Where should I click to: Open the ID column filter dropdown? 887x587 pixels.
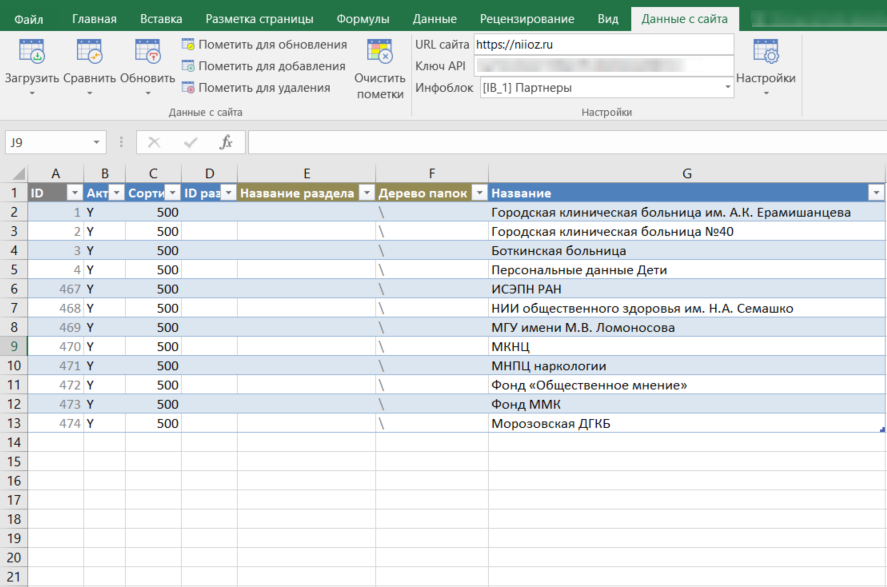(x=73, y=193)
